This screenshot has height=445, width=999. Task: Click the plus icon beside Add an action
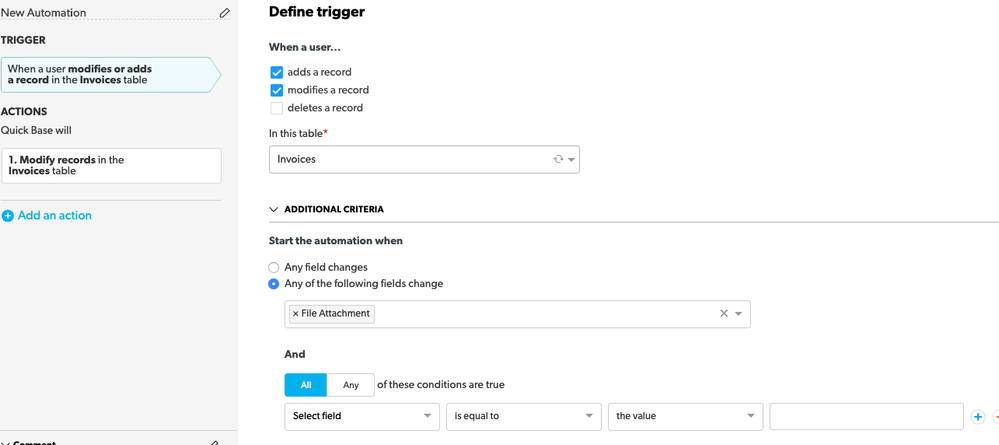click(8, 216)
